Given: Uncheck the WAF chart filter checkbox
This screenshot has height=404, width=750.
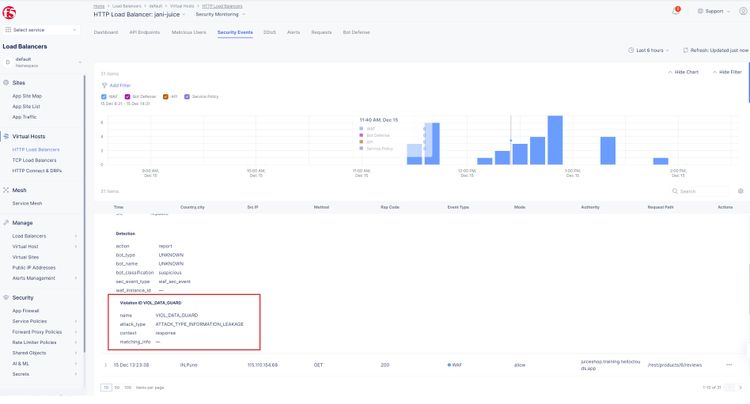Looking at the screenshot, I should 104,96.
